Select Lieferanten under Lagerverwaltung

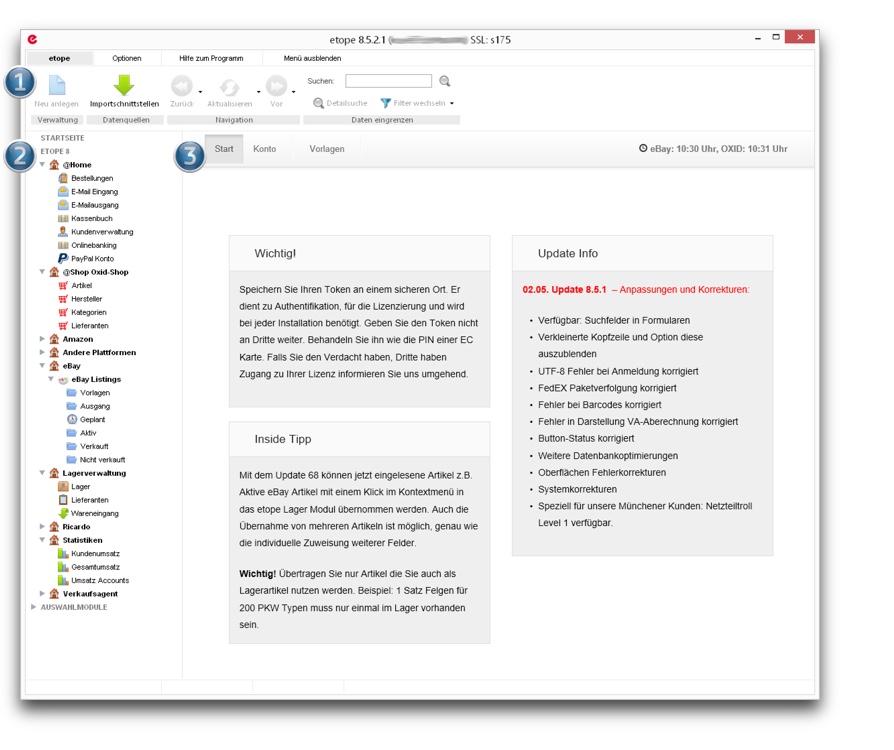90,500
